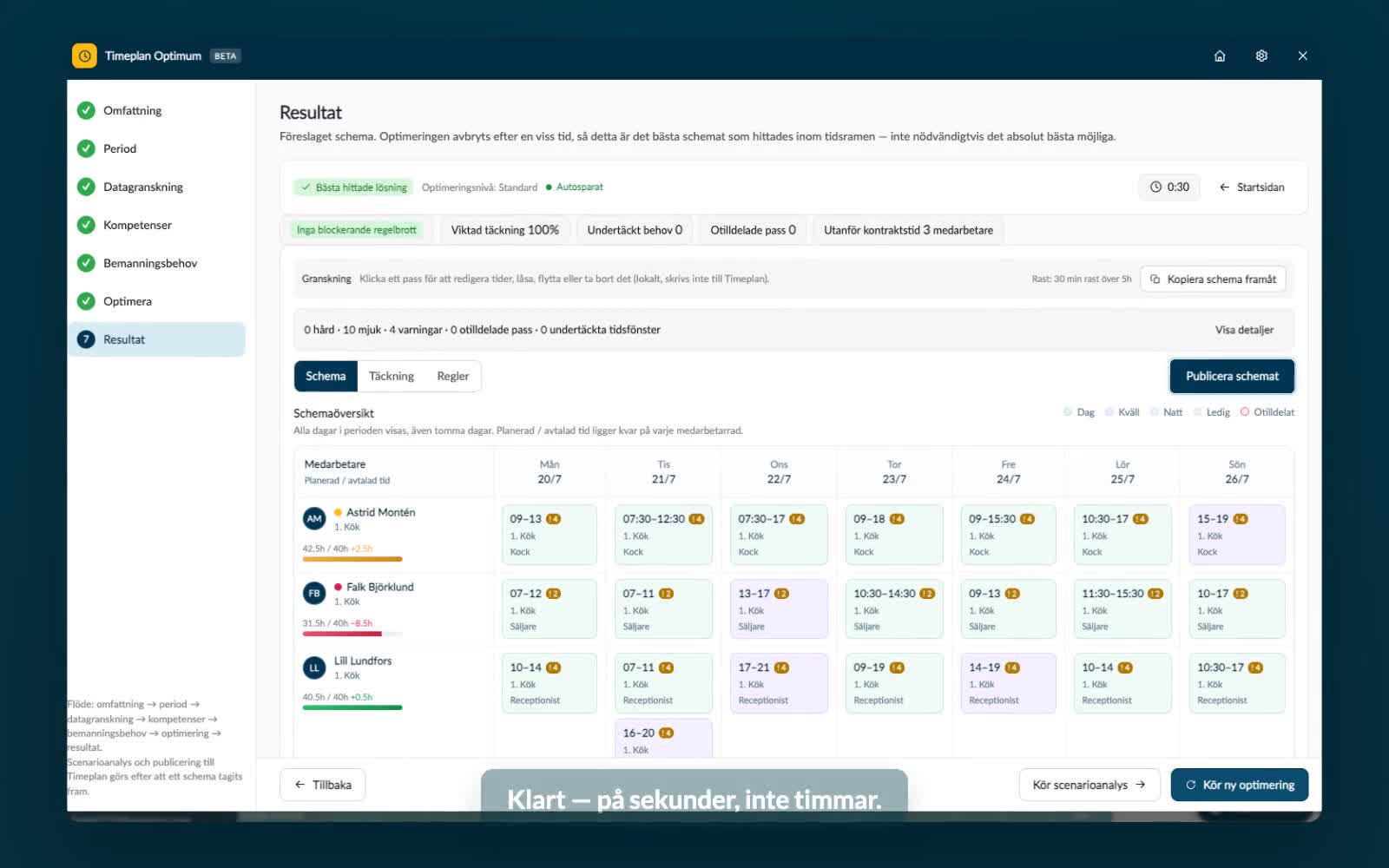
Task: Click the Undertäckt behov 0 chip
Action: click(635, 230)
